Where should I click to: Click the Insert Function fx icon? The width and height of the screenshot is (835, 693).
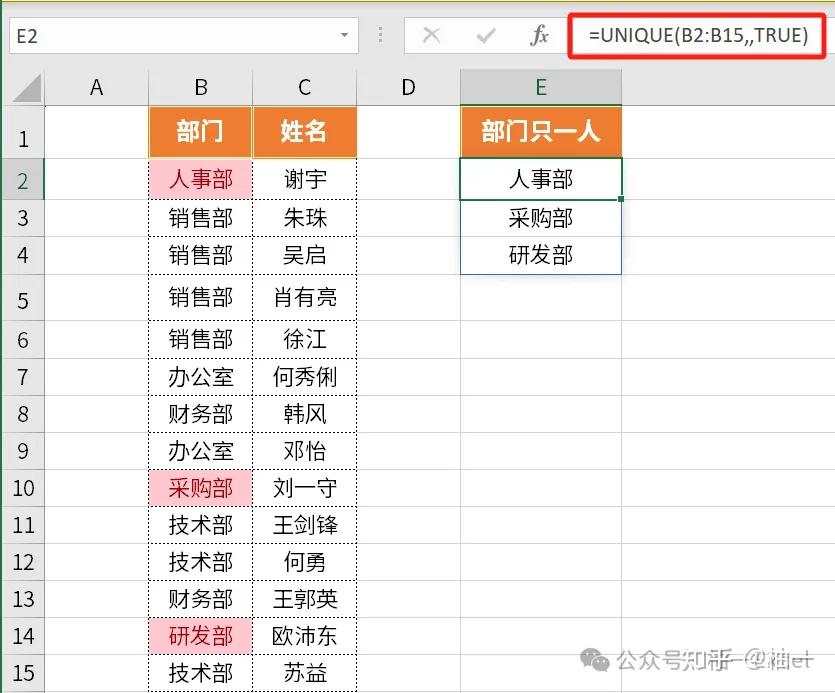(x=539, y=35)
